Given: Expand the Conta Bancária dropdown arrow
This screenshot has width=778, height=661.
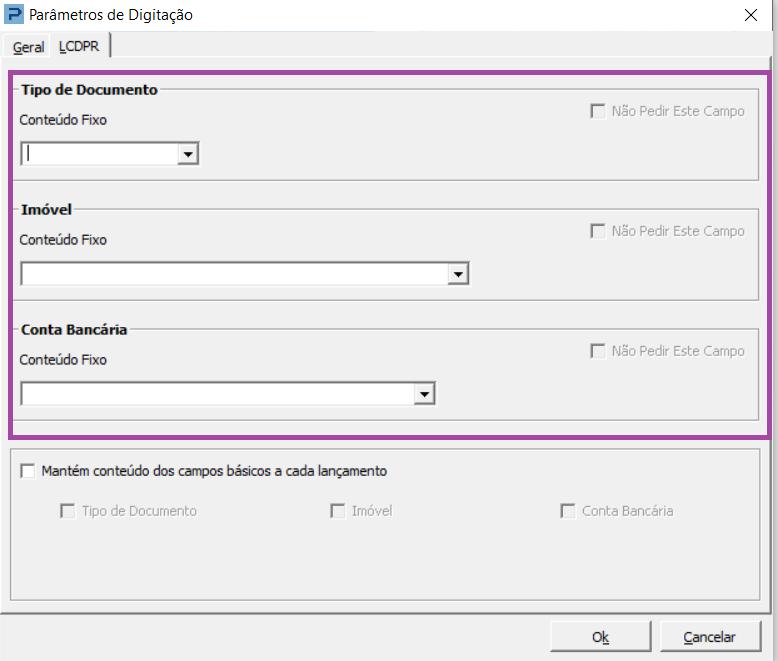Looking at the screenshot, I should 424,394.
